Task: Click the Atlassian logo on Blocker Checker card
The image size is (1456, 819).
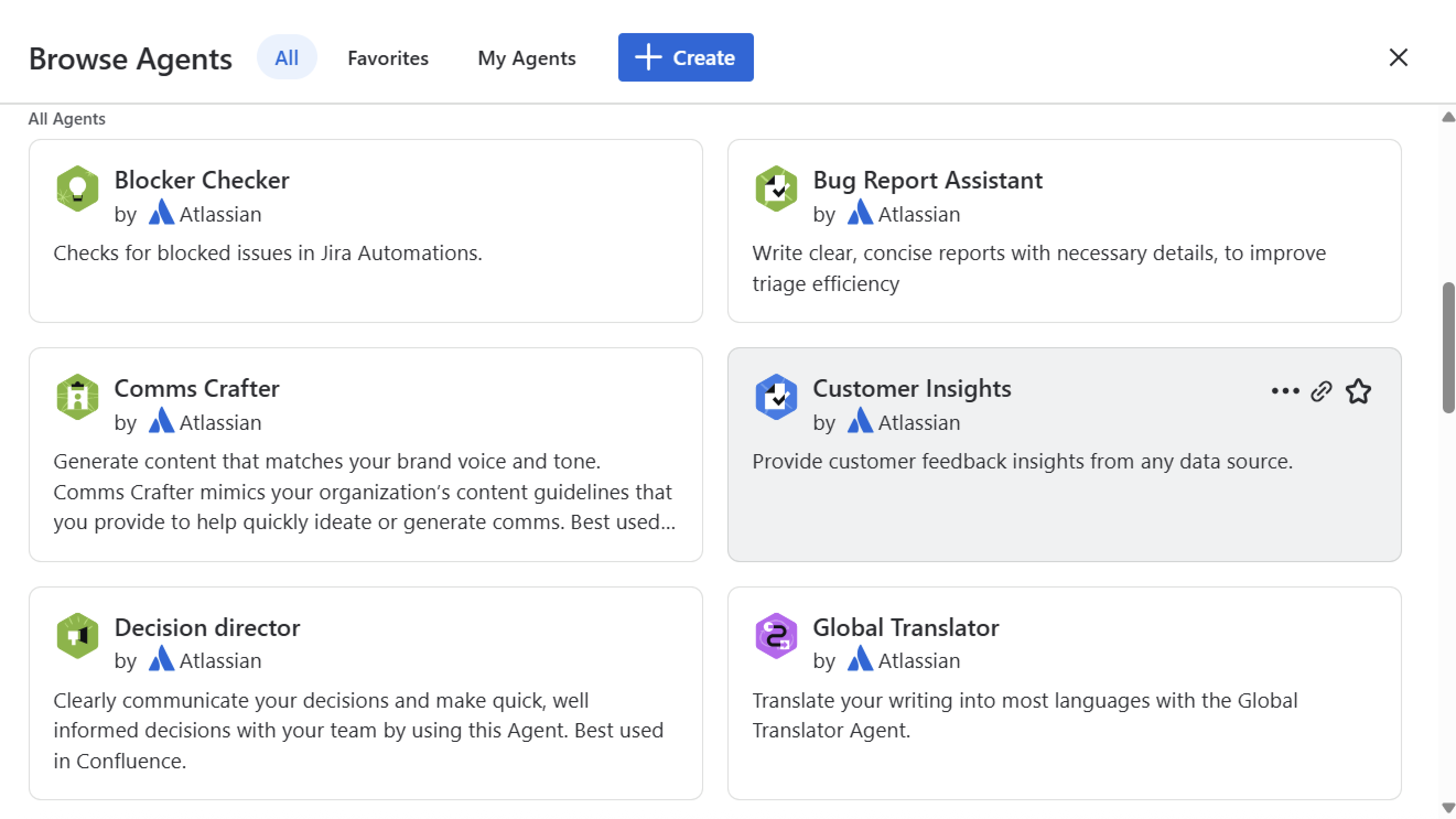Action: [161, 214]
